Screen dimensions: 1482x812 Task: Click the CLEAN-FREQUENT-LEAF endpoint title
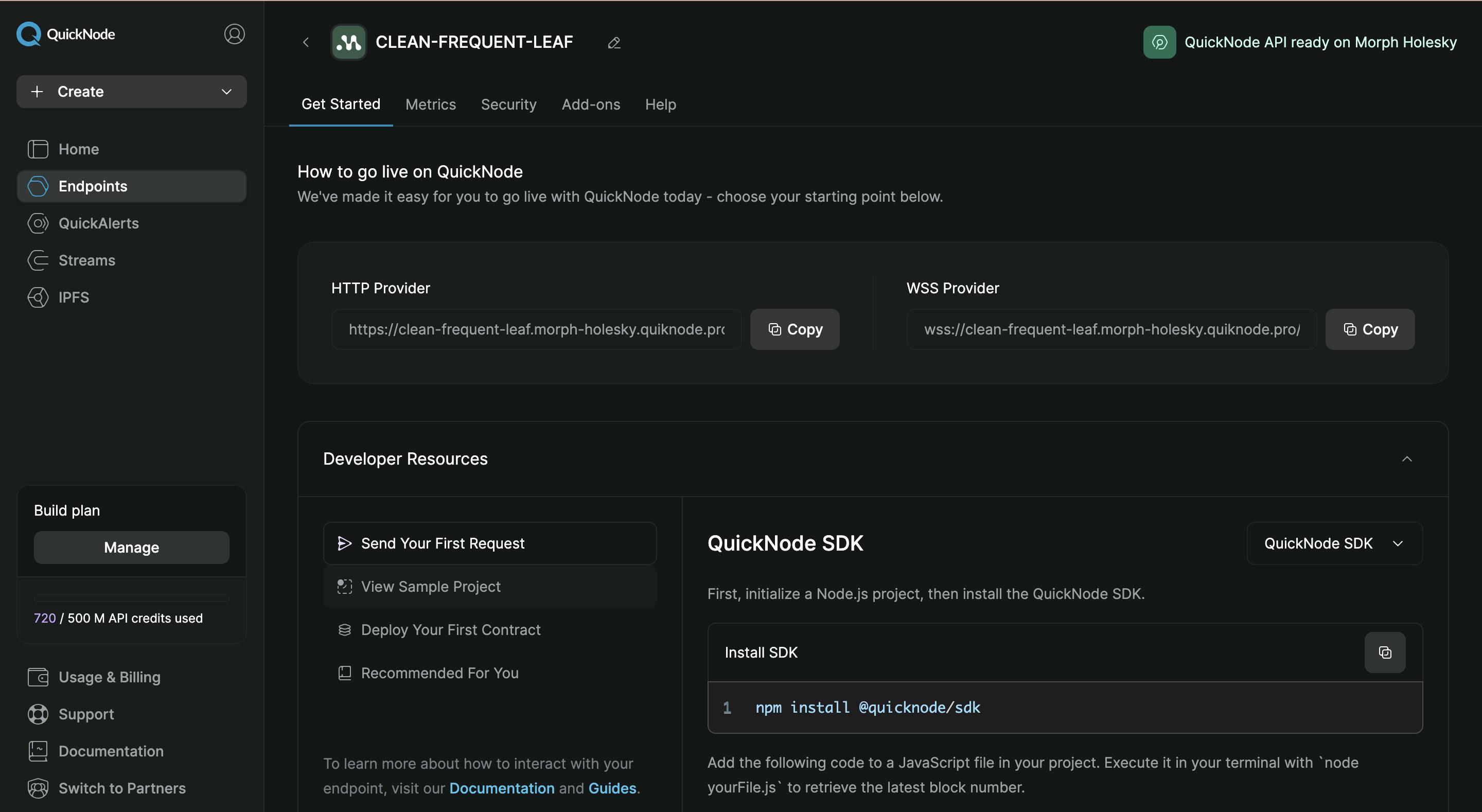474,42
